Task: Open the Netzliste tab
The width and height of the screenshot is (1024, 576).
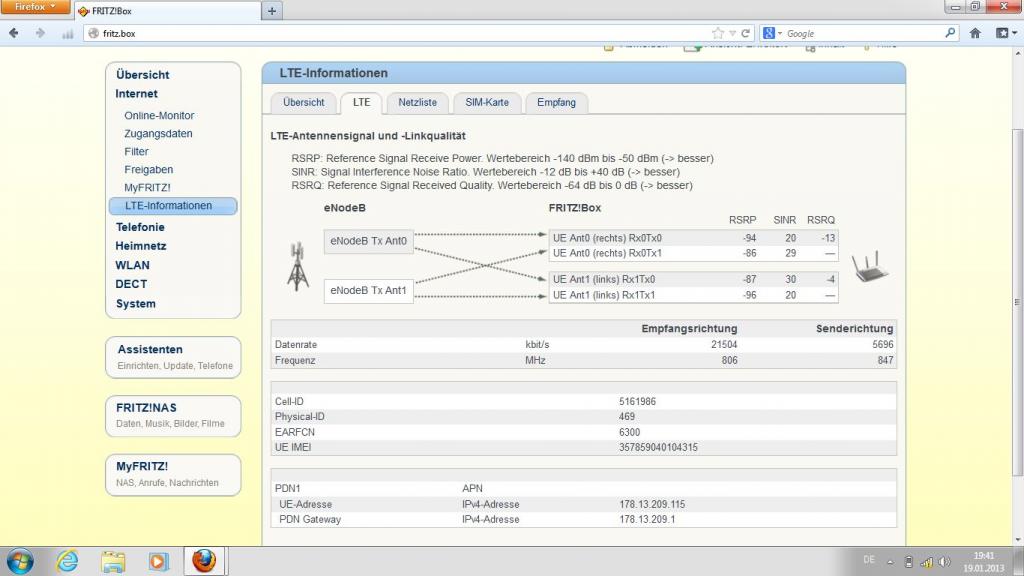Action: coord(417,103)
